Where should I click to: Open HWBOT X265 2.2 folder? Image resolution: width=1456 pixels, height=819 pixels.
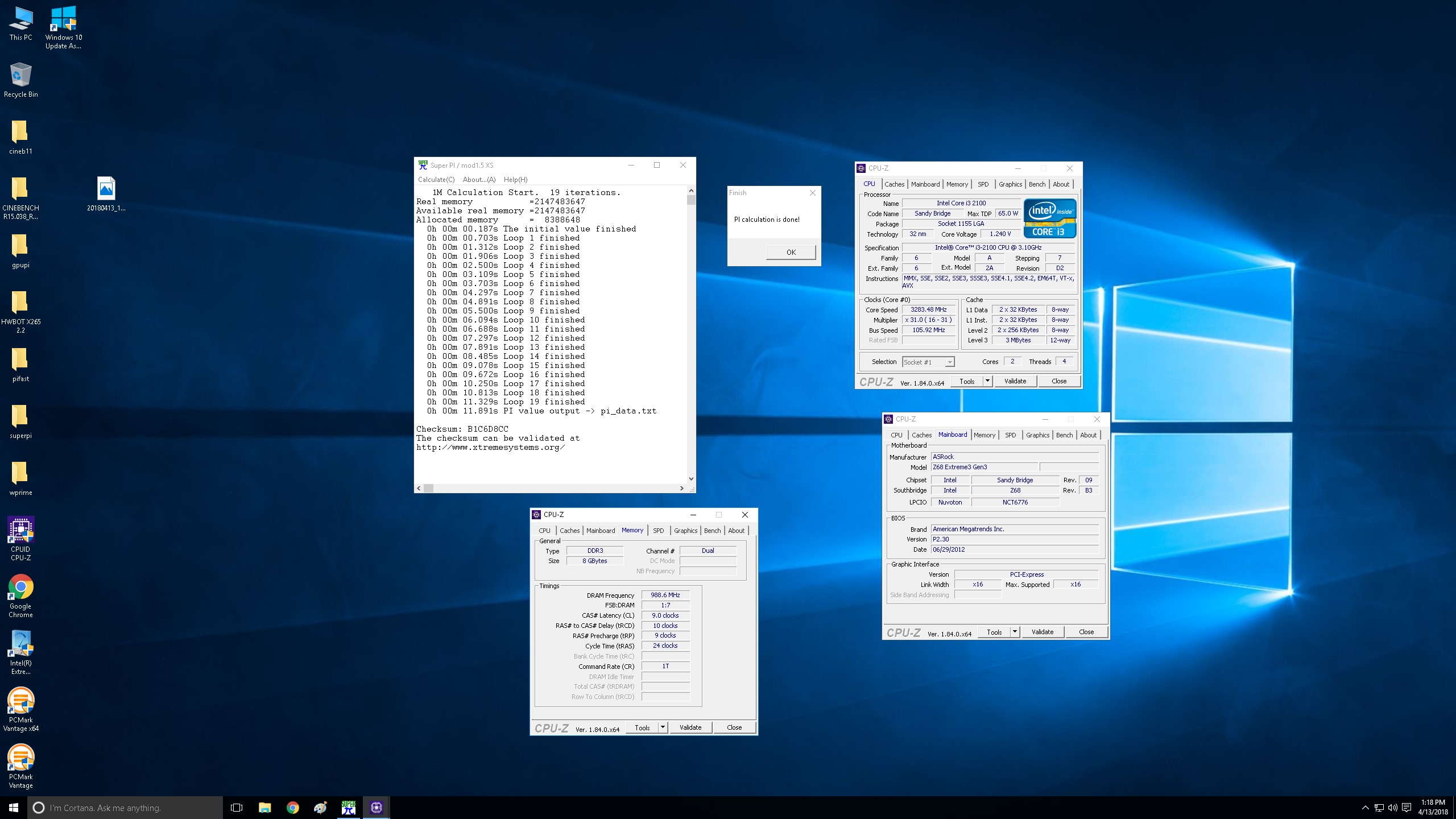[20, 311]
